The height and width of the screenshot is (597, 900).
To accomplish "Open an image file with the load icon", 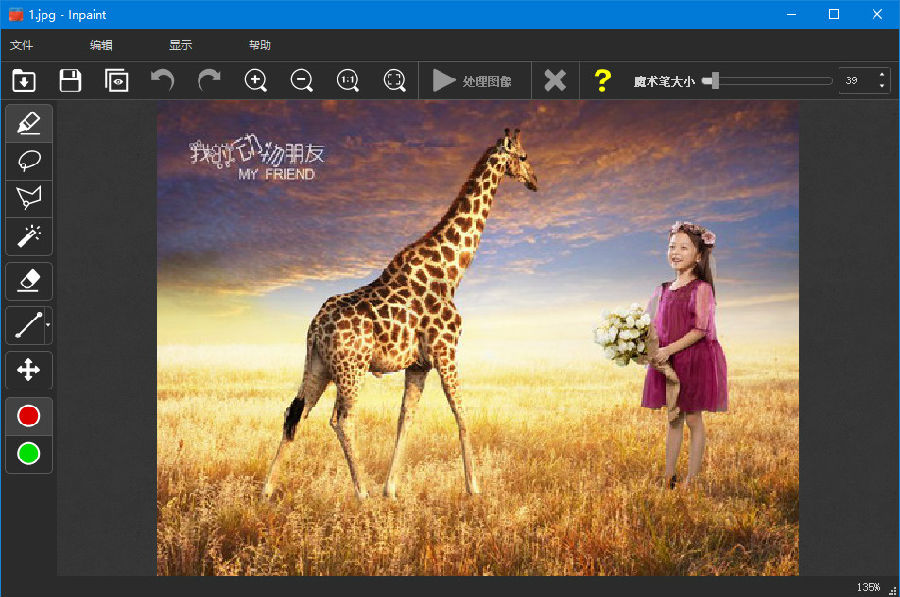I will tap(24, 80).
